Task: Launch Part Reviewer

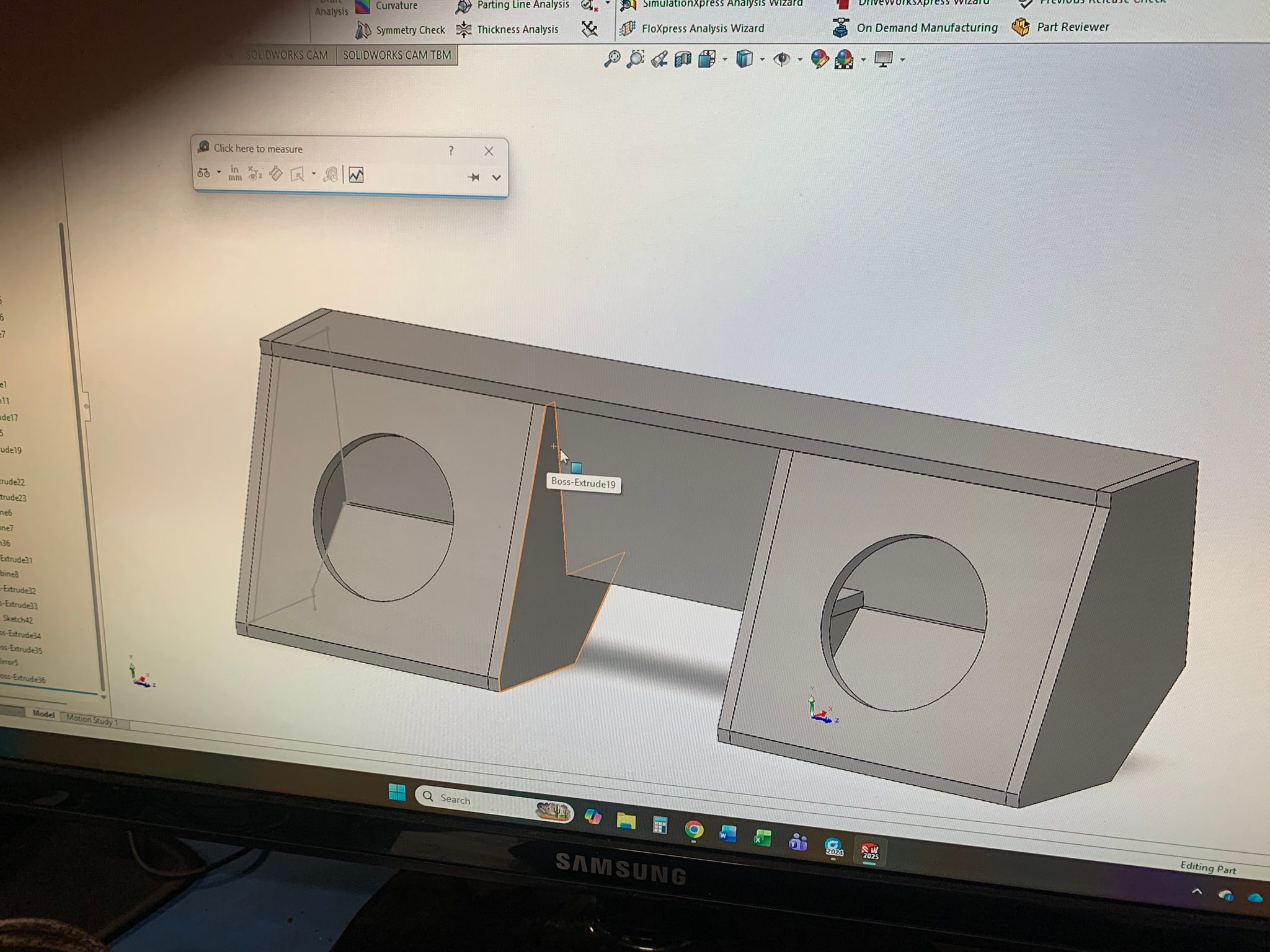Action: coord(1060,27)
